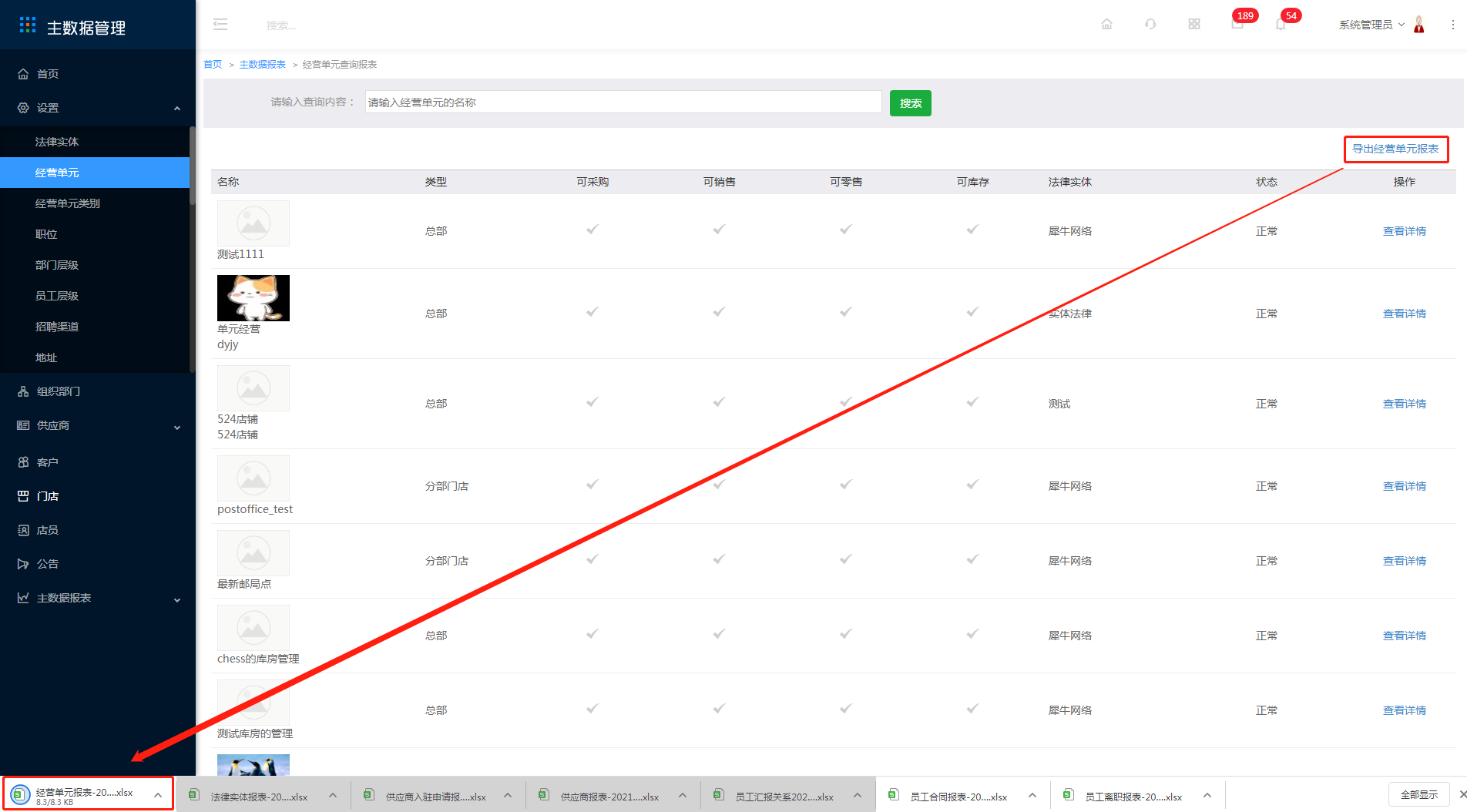The height and width of the screenshot is (812, 1467).
Task: Click 首页 breadcrumb link
Action: click(213, 65)
